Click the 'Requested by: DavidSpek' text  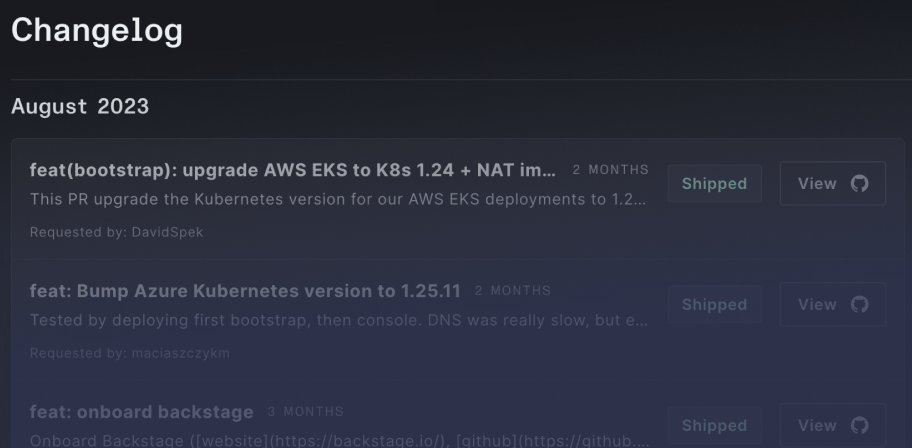[116, 232]
